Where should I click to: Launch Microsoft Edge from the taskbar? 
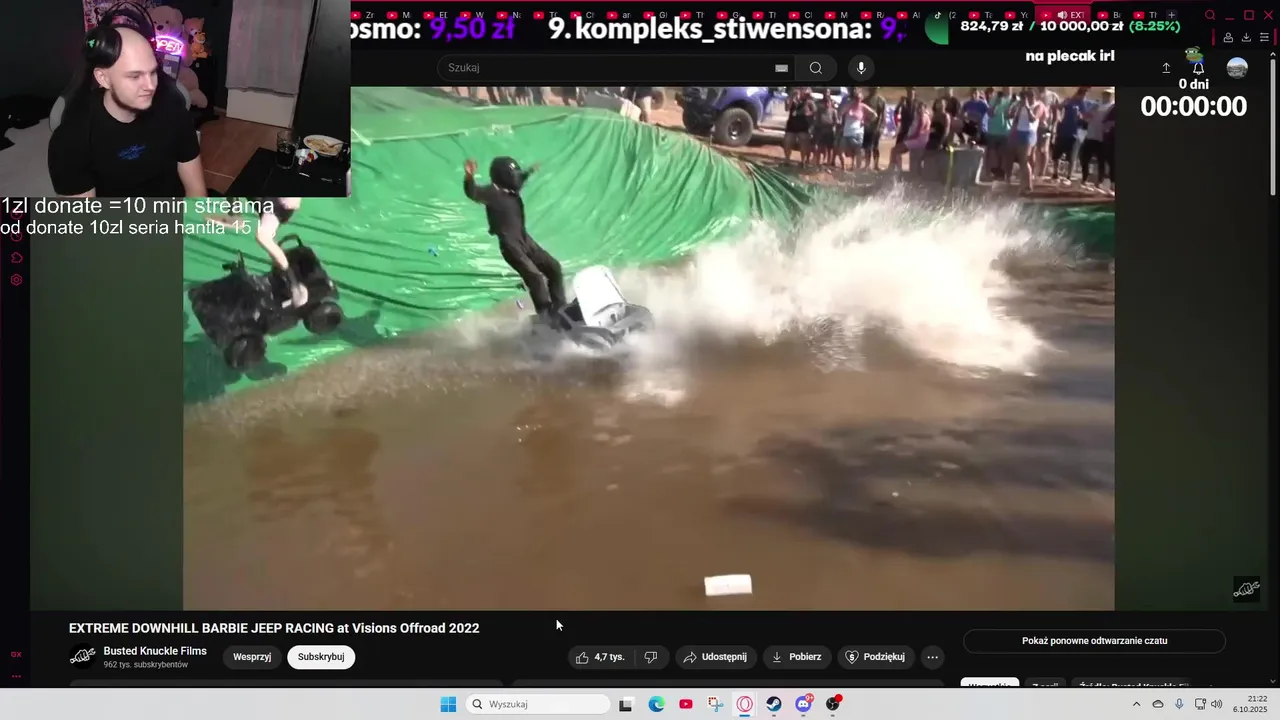click(656, 704)
